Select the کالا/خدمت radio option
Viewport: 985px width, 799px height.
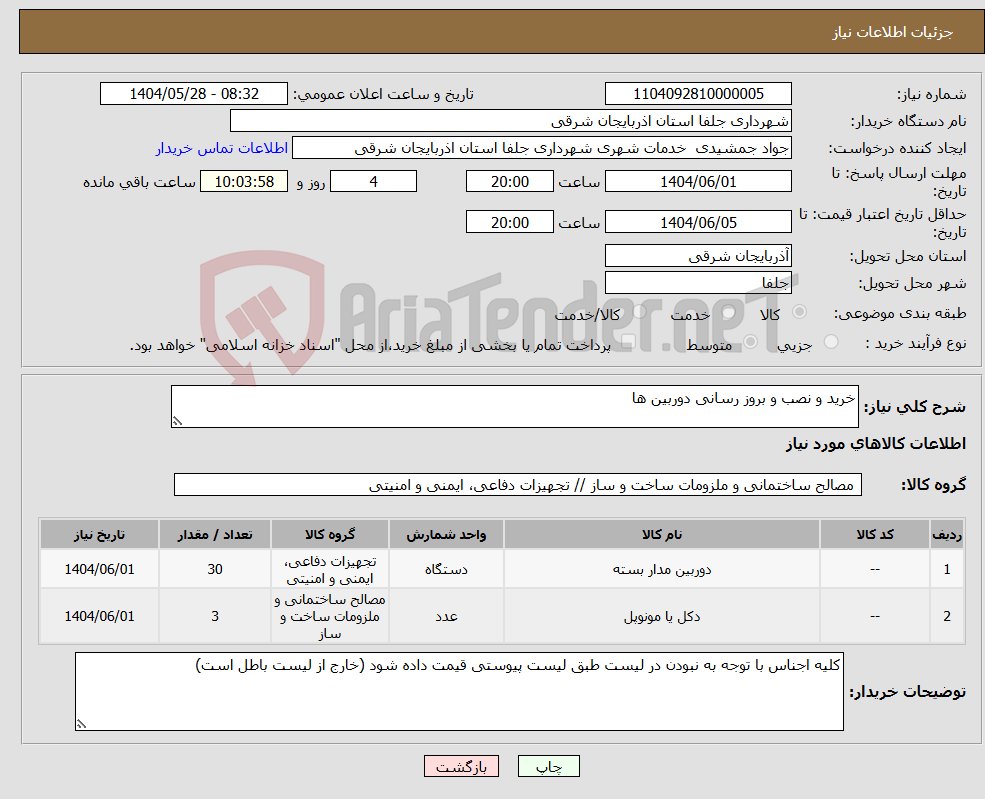pyautogui.click(x=640, y=310)
